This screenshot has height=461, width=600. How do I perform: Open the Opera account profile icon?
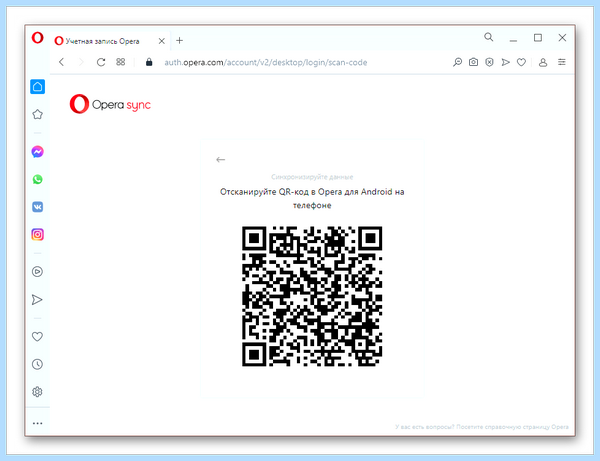click(543, 62)
